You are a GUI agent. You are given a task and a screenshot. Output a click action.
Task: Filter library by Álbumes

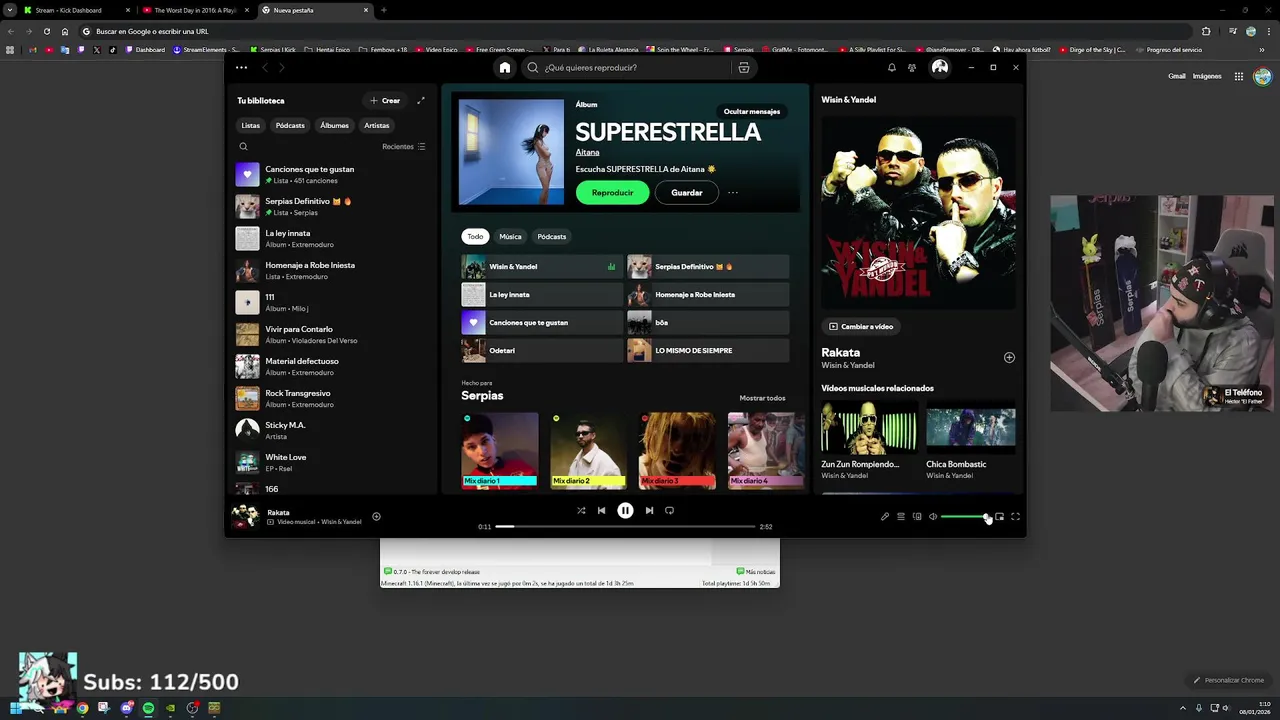334,125
